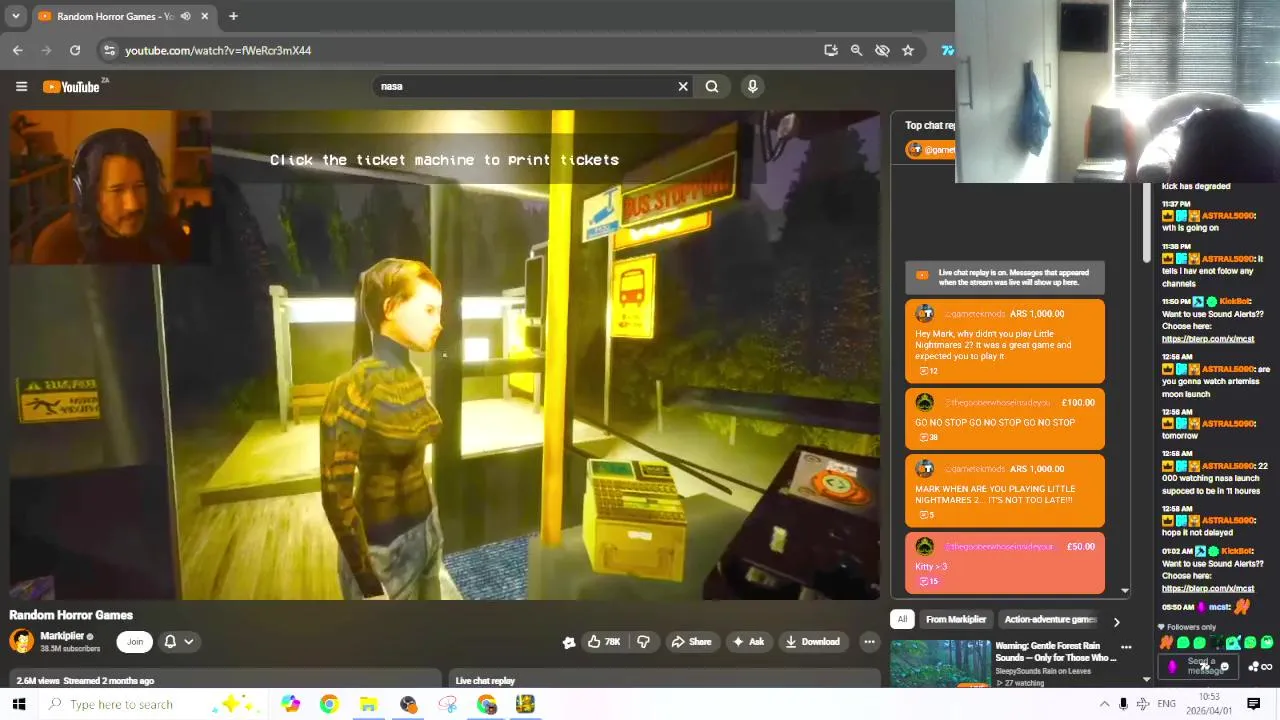
Task: Open the Windows Start menu
Action: pos(18,704)
